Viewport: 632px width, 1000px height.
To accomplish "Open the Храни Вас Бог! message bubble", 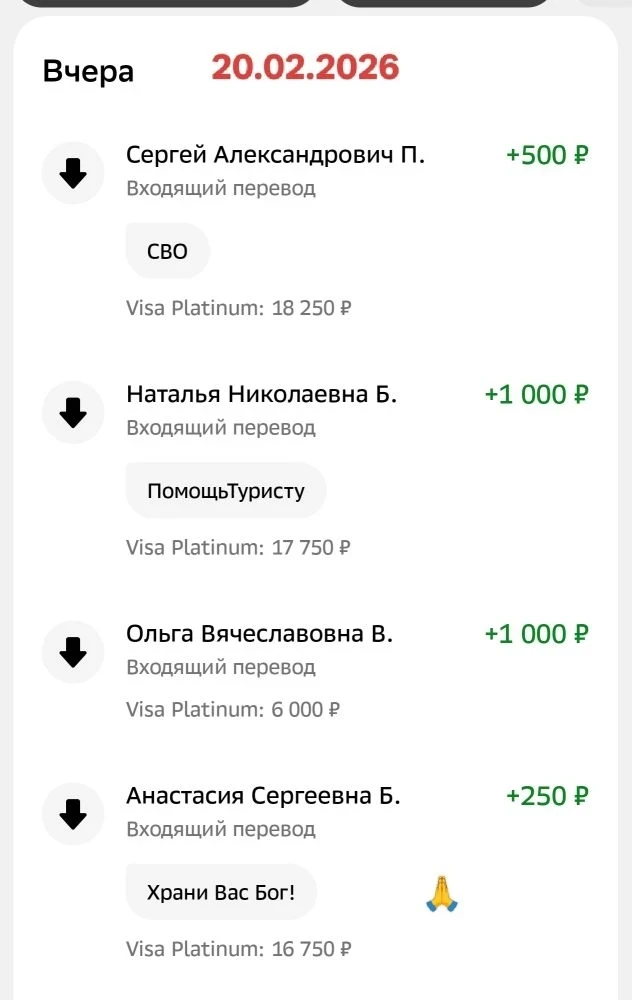I will 221,891.
